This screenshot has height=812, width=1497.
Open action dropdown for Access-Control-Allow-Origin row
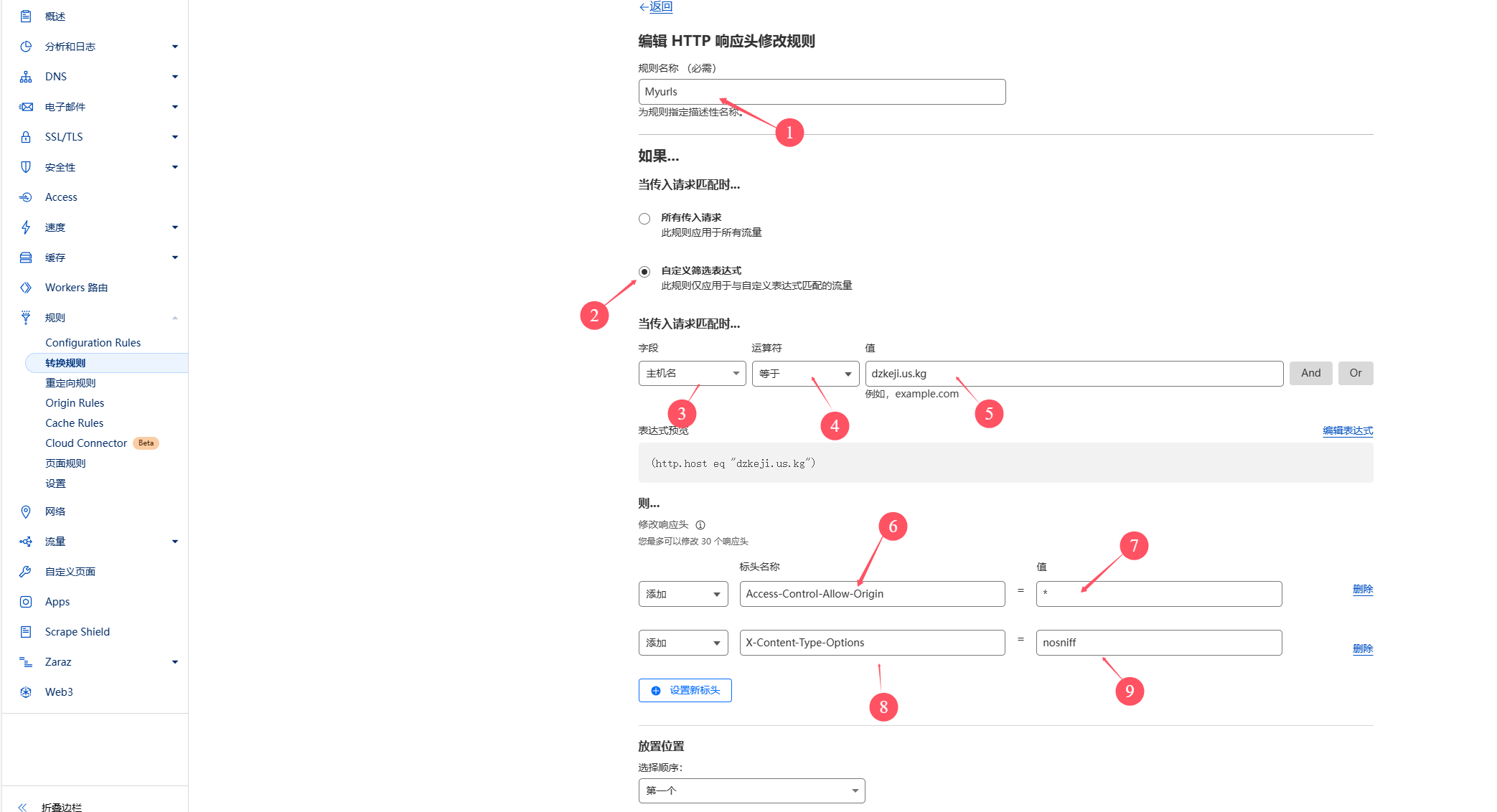[x=683, y=594]
